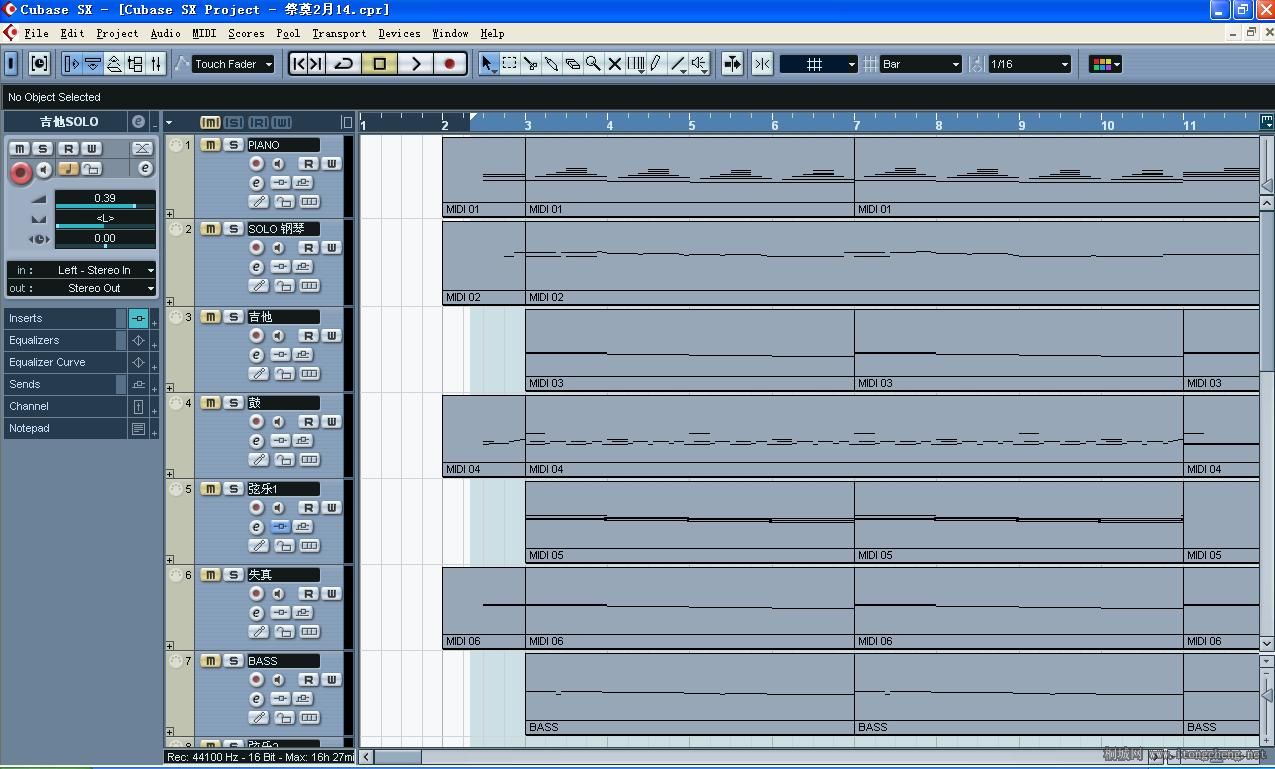
Task: Open the Sends section in the Inspector
Action: pos(65,384)
